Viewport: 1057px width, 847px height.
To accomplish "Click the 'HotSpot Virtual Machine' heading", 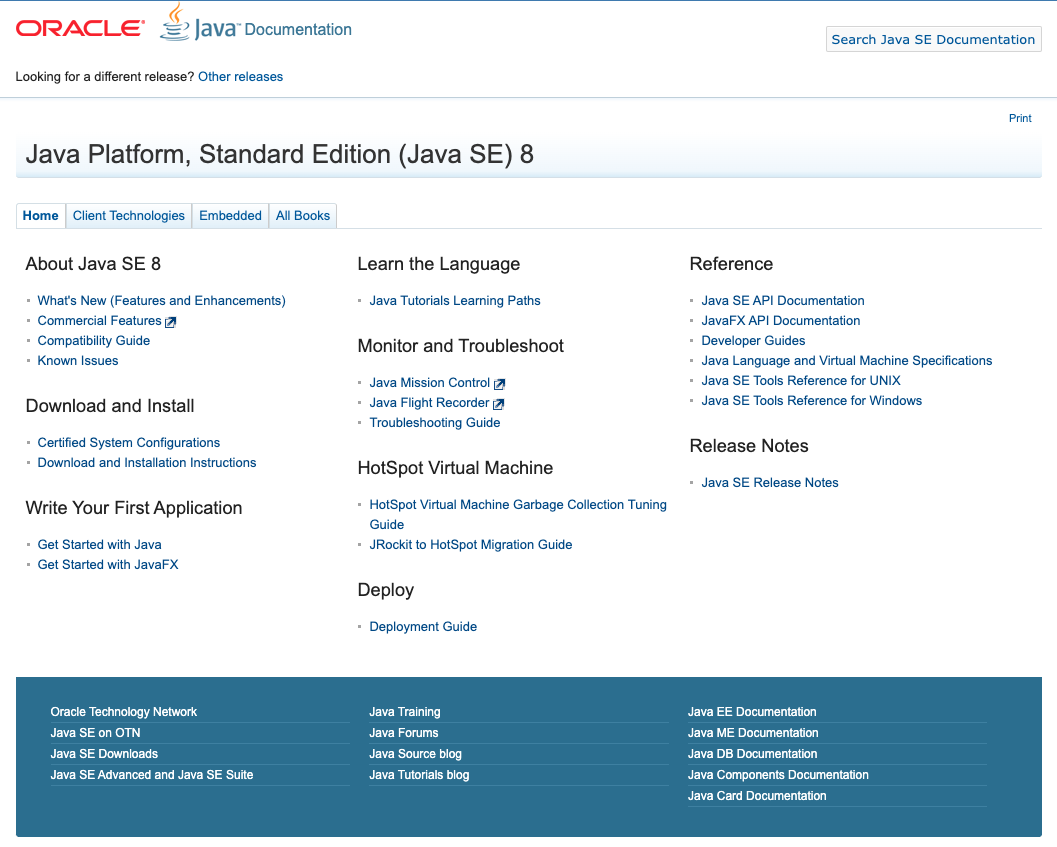I will (x=456, y=468).
